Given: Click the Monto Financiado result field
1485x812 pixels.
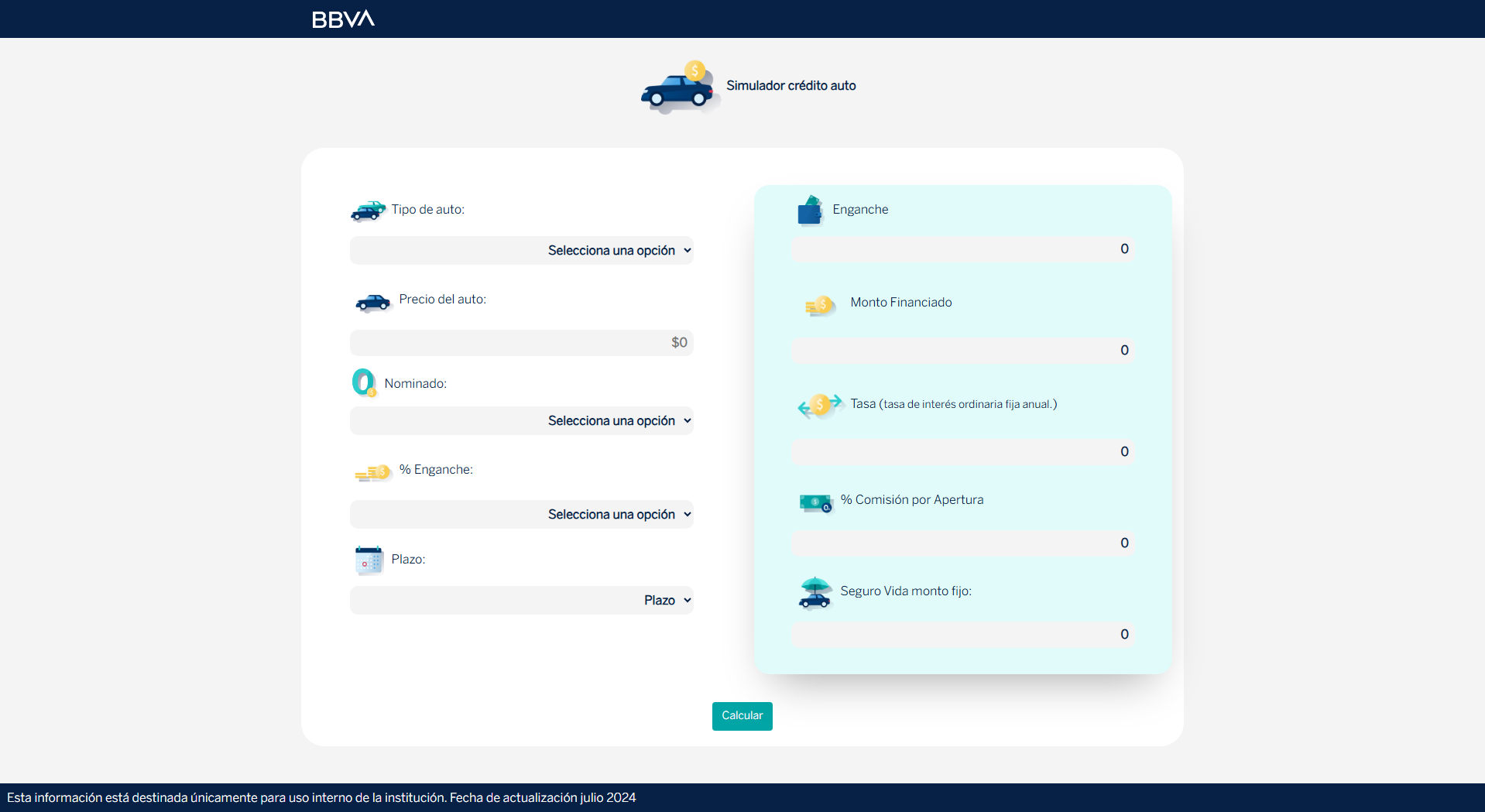Looking at the screenshot, I should 962,351.
